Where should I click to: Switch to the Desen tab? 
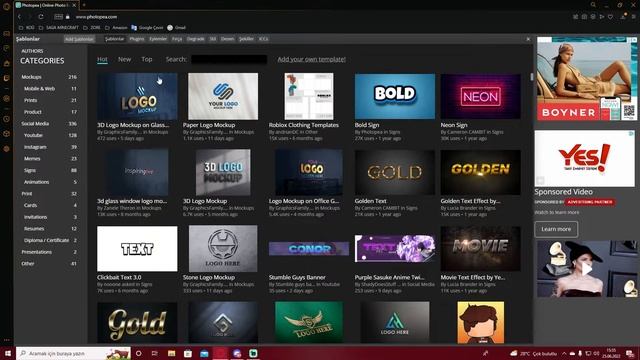pyautogui.click(x=227, y=39)
